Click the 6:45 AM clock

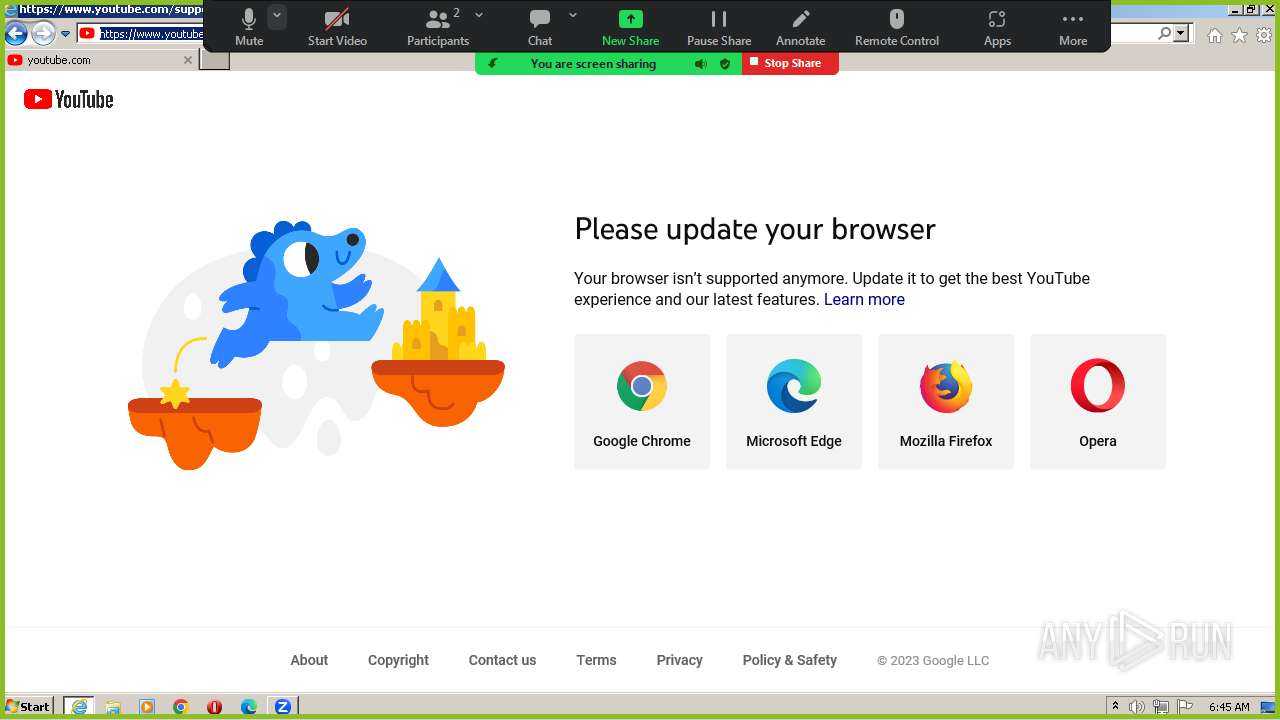tap(1229, 707)
